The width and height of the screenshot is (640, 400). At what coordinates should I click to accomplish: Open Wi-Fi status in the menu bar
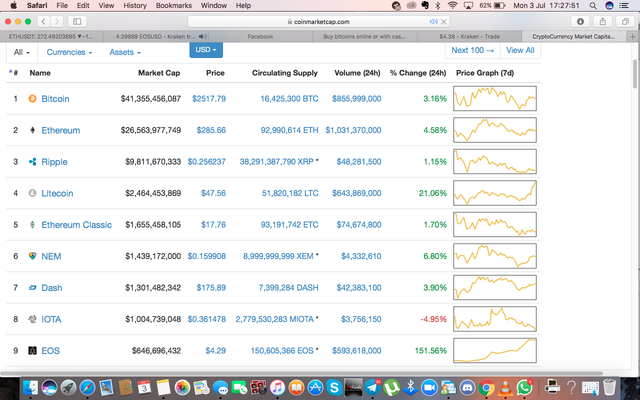pyautogui.click(x=452, y=6)
